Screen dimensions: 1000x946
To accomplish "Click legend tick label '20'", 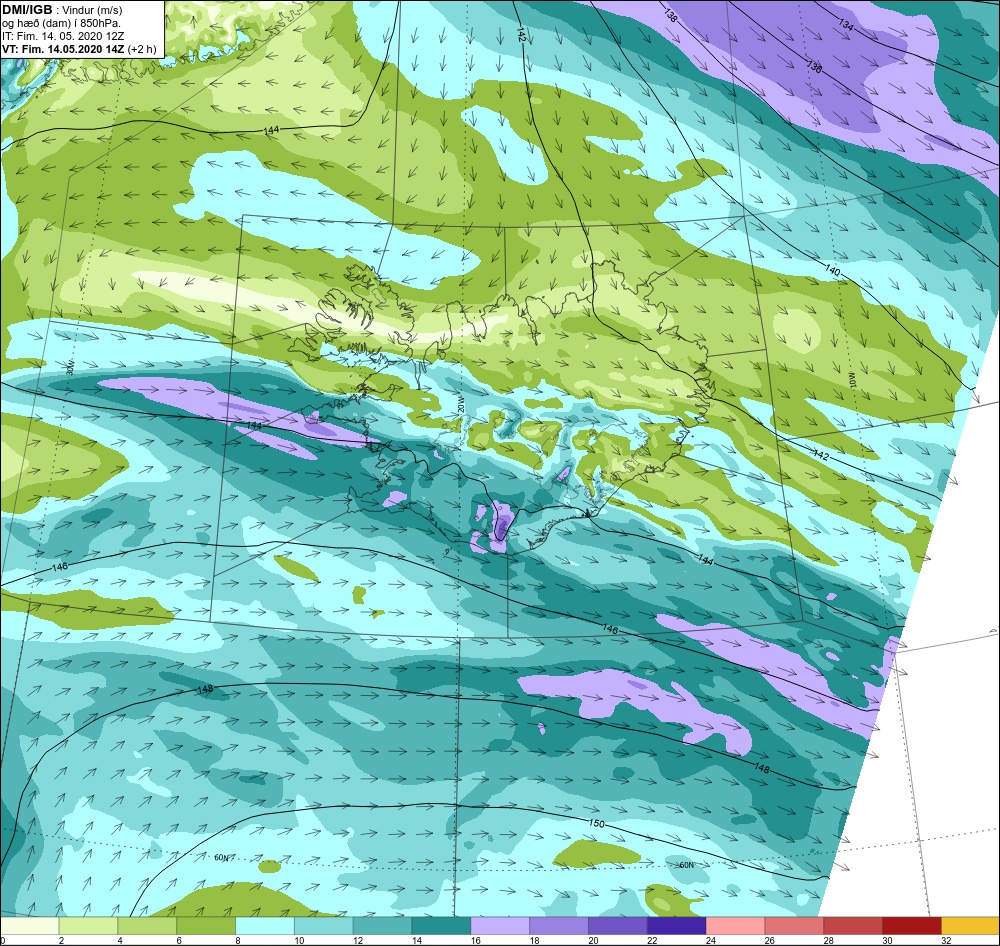I will point(592,940).
